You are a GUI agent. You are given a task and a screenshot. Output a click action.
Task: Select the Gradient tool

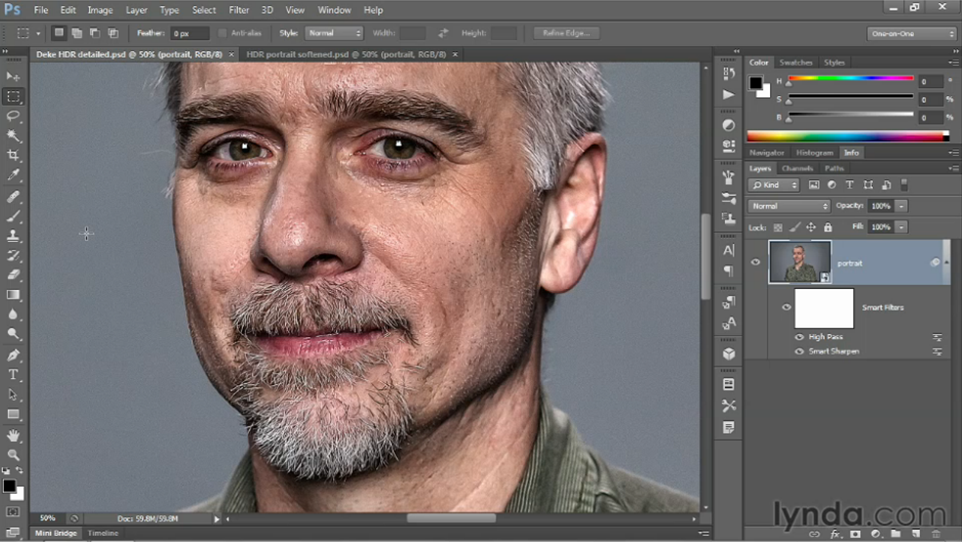click(13, 295)
